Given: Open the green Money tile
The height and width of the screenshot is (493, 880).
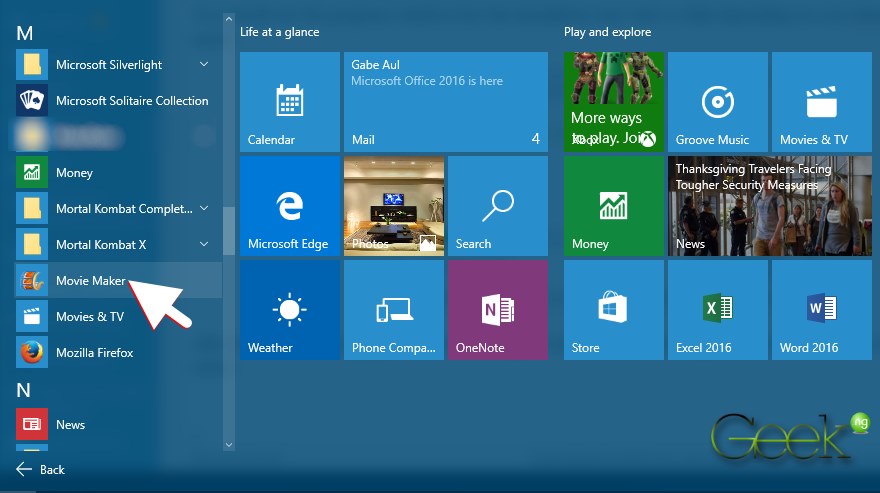Looking at the screenshot, I should (614, 206).
